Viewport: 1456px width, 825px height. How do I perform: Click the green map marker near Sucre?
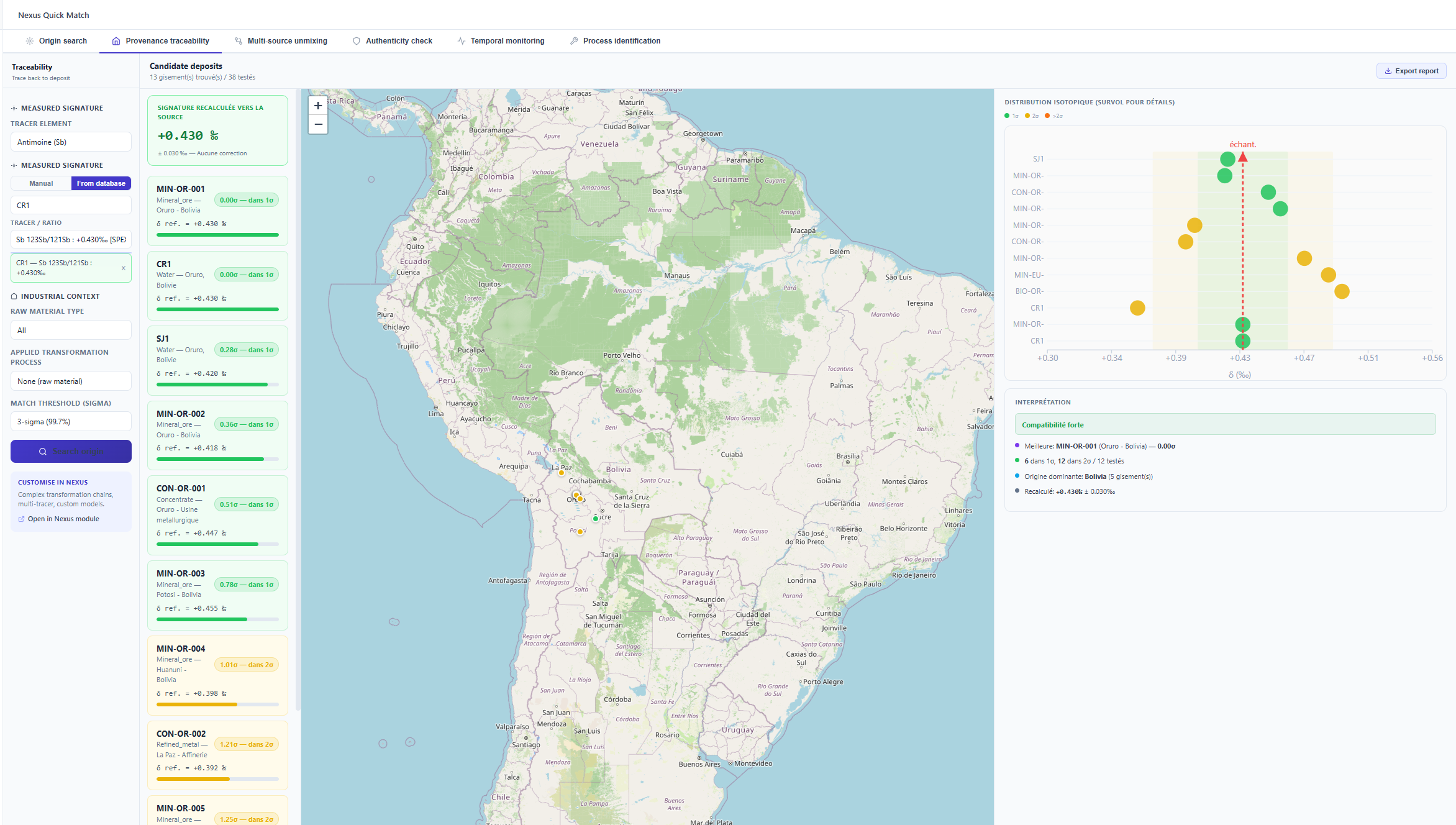pos(596,519)
